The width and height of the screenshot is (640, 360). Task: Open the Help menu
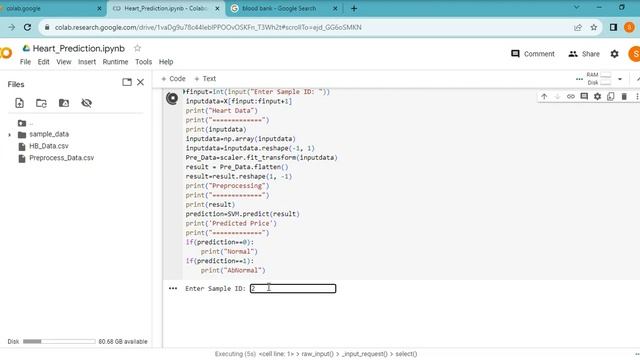pyautogui.click(x=166, y=62)
